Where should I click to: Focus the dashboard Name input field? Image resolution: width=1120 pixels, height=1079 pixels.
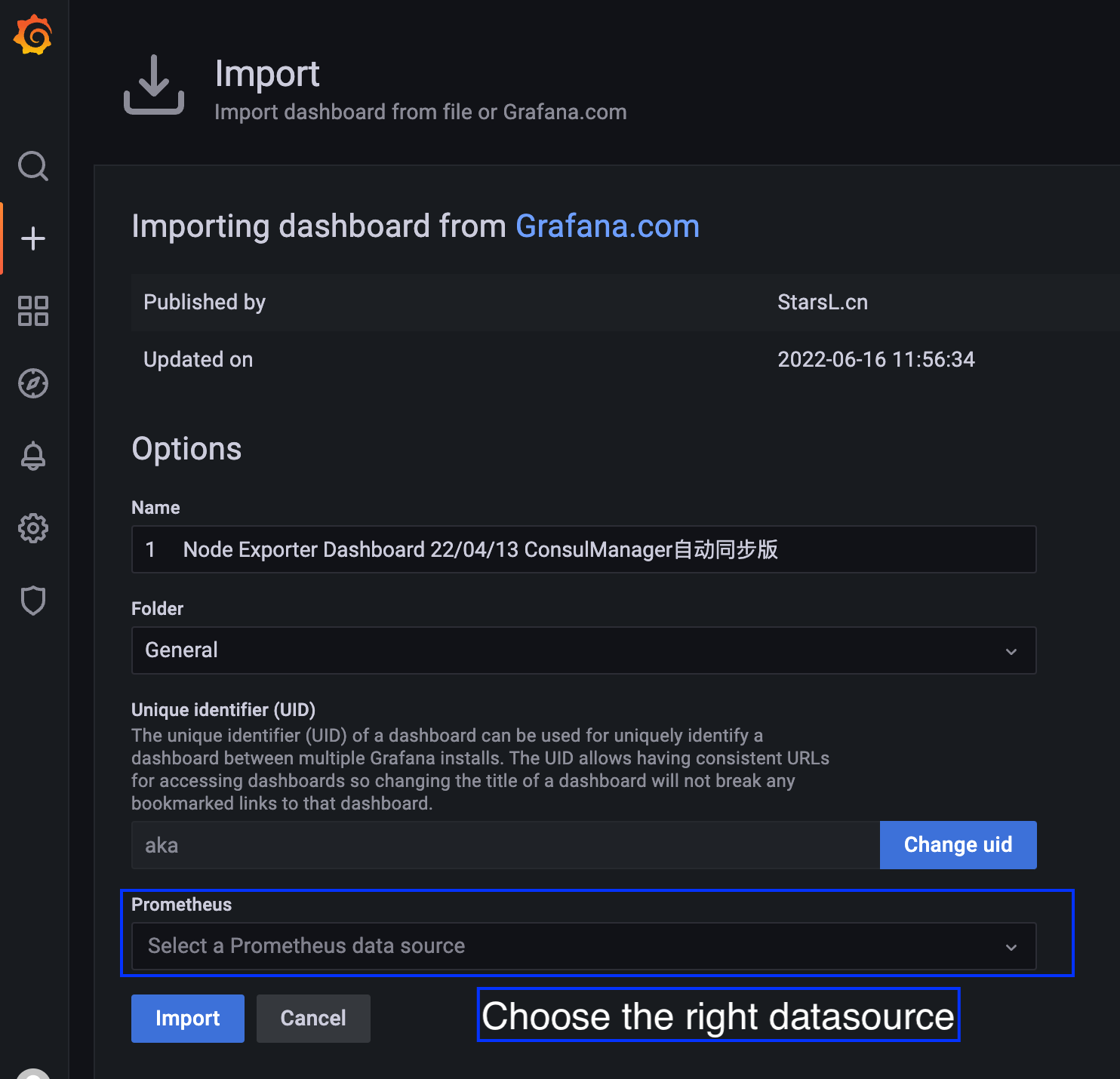pos(583,549)
